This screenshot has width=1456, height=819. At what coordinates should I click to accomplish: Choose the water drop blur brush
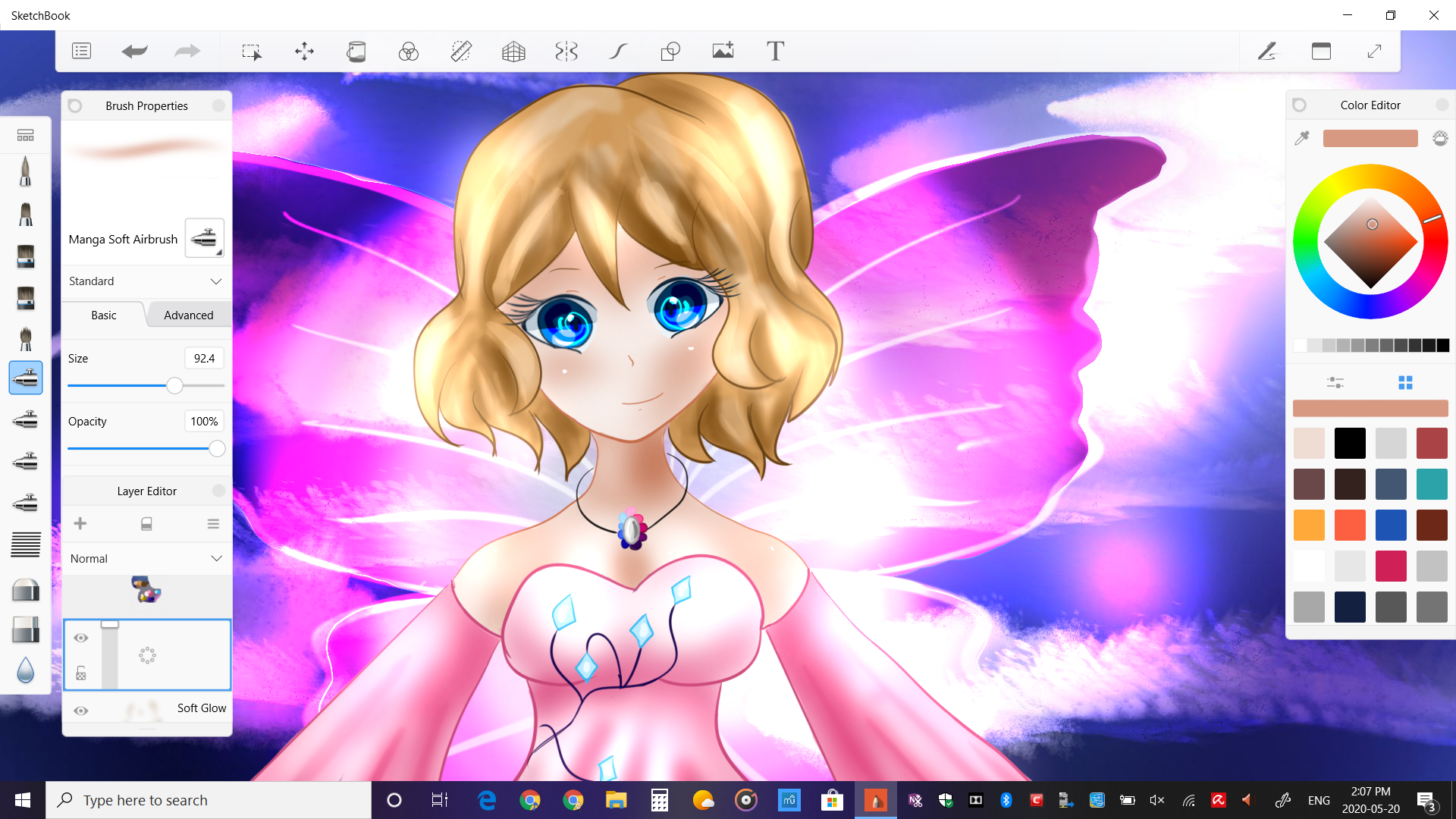pos(26,670)
